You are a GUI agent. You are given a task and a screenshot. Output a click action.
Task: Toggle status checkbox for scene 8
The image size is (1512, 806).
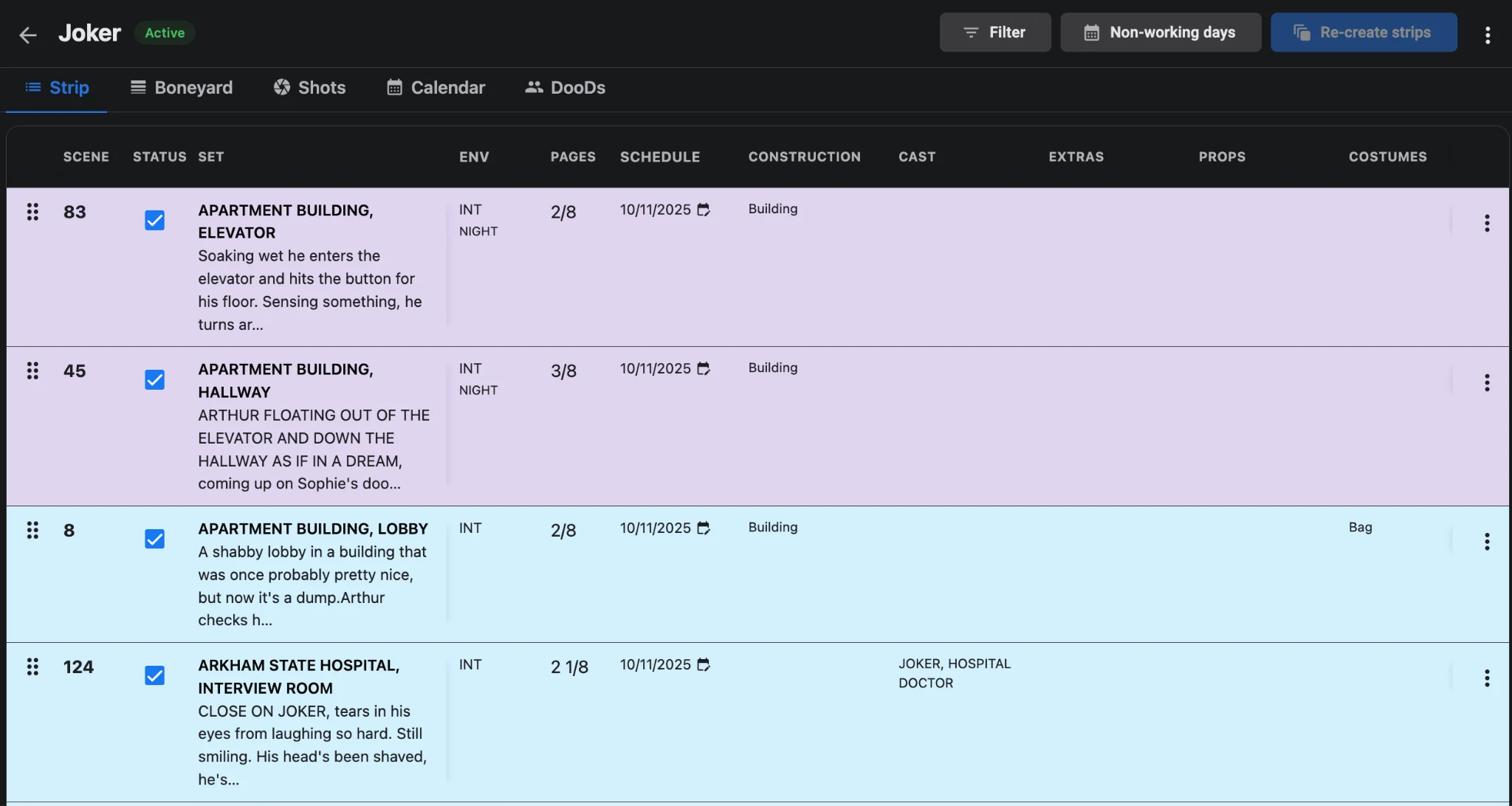pyautogui.click(x=154, y=539)
